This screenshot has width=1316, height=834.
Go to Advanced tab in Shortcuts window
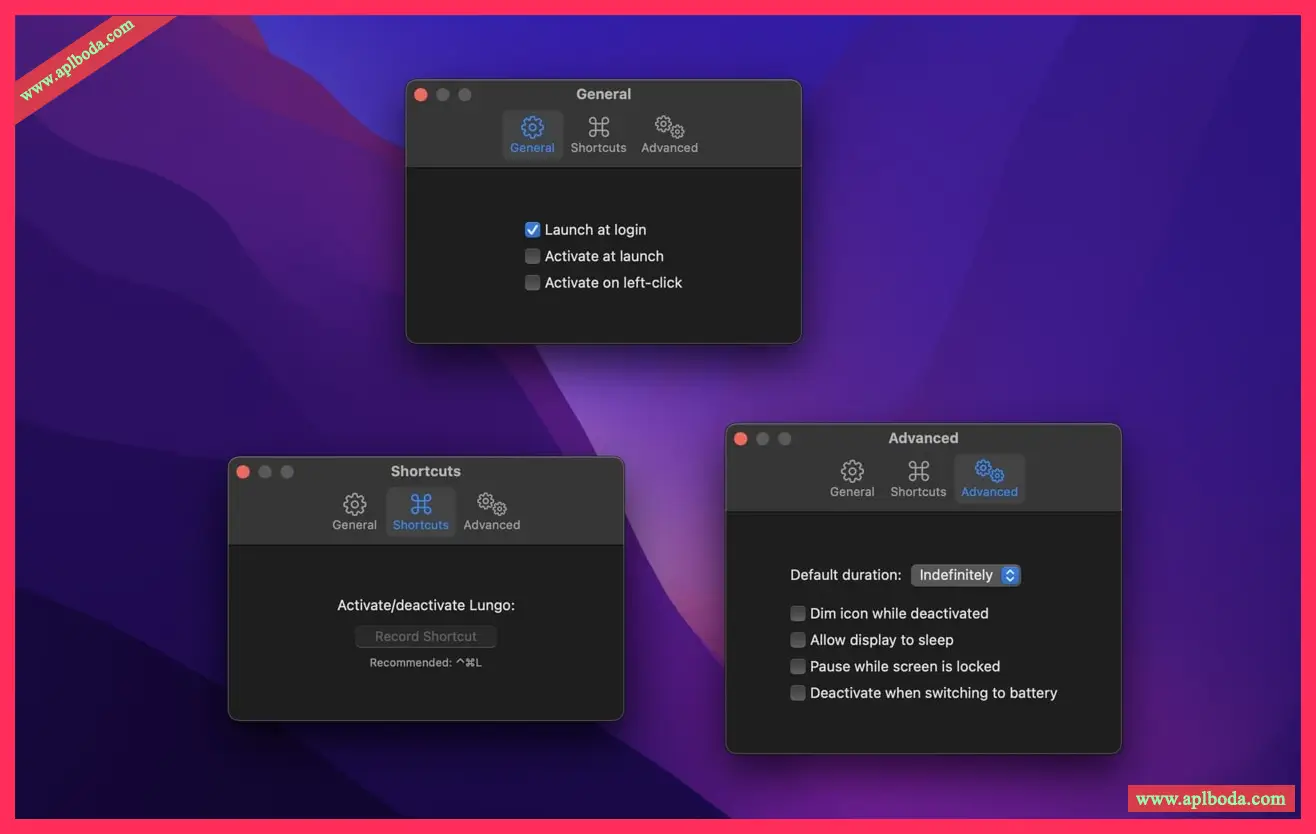click(x=492, y=512)
